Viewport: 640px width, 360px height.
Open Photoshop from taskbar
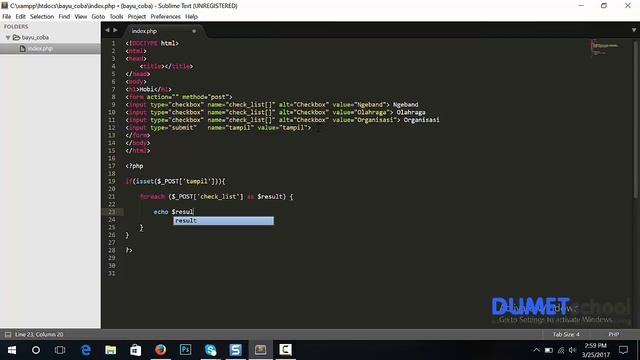pyautogui.click(x=185, y=350)
